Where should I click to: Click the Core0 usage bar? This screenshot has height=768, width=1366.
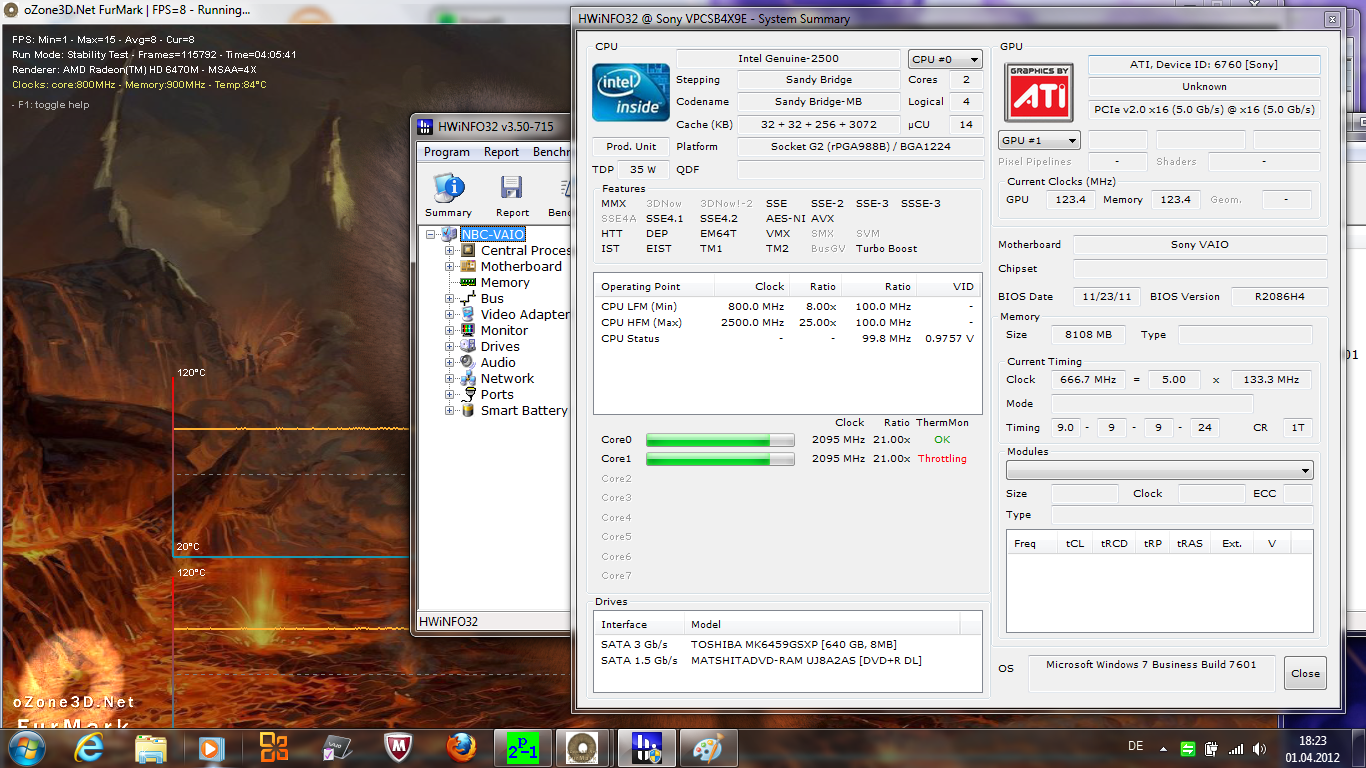click(x=720, y=440)
